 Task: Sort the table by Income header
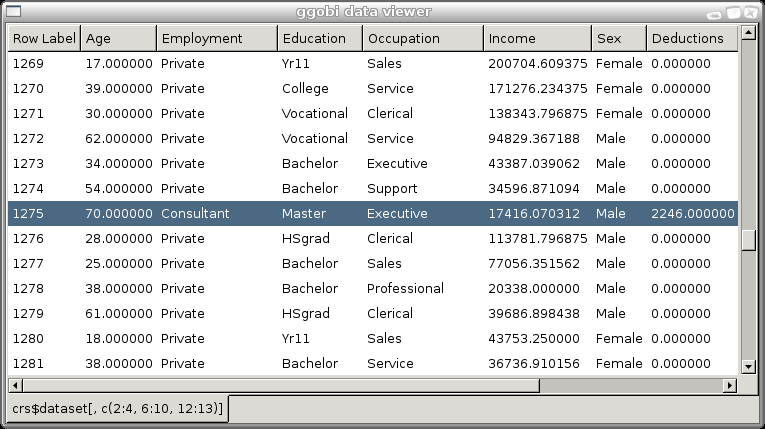tap(537, 38)
